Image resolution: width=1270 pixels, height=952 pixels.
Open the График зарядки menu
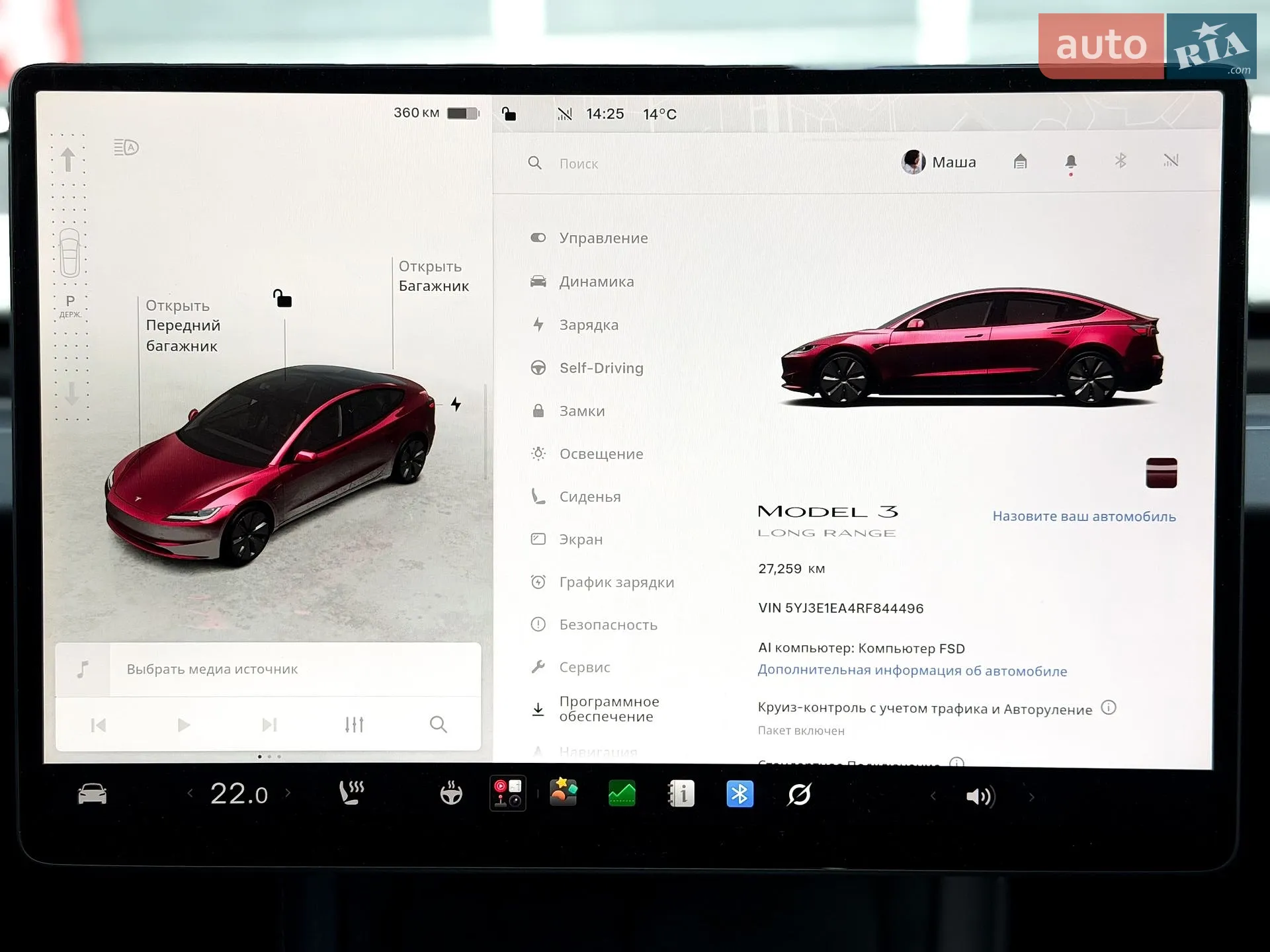(601, 582)
